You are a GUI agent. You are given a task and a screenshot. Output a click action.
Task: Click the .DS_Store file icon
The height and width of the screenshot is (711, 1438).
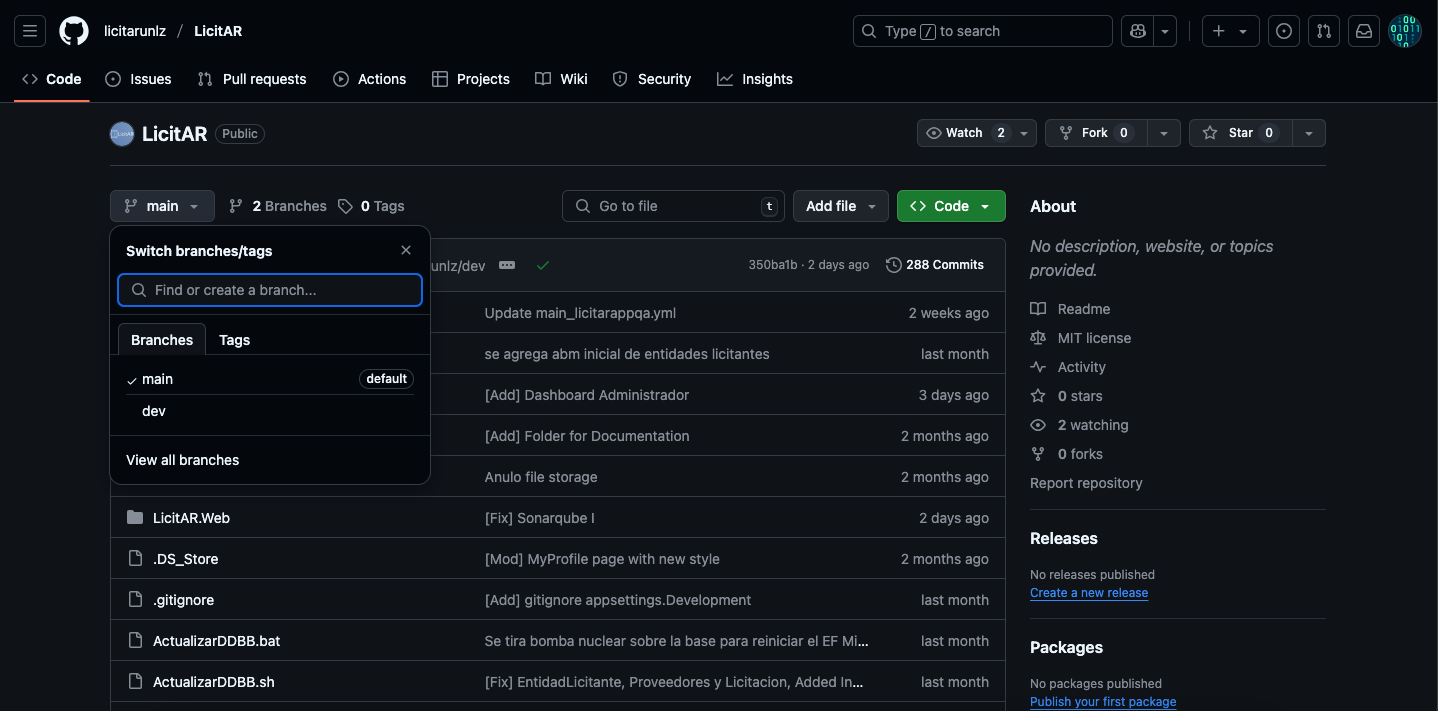(135, 559)
